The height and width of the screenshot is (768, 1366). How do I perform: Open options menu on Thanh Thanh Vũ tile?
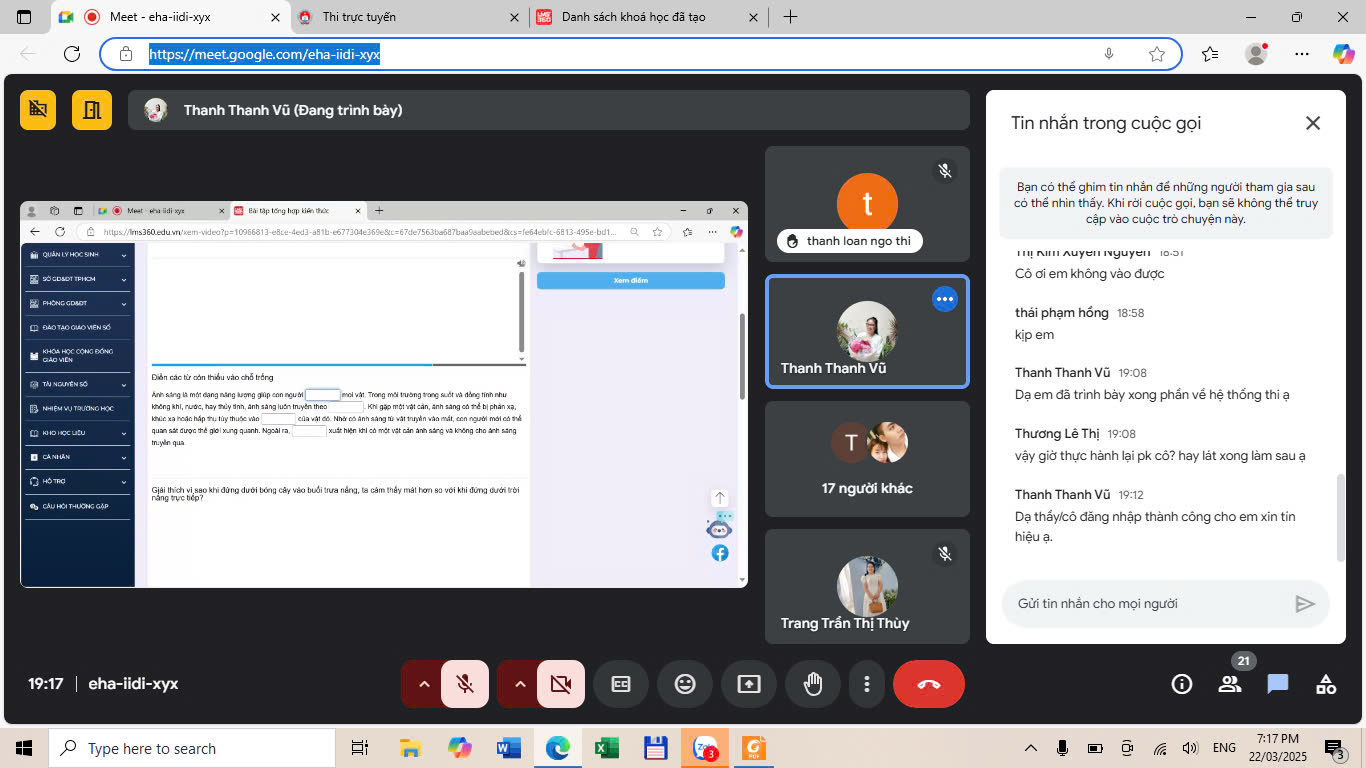(x=944, y=299)
